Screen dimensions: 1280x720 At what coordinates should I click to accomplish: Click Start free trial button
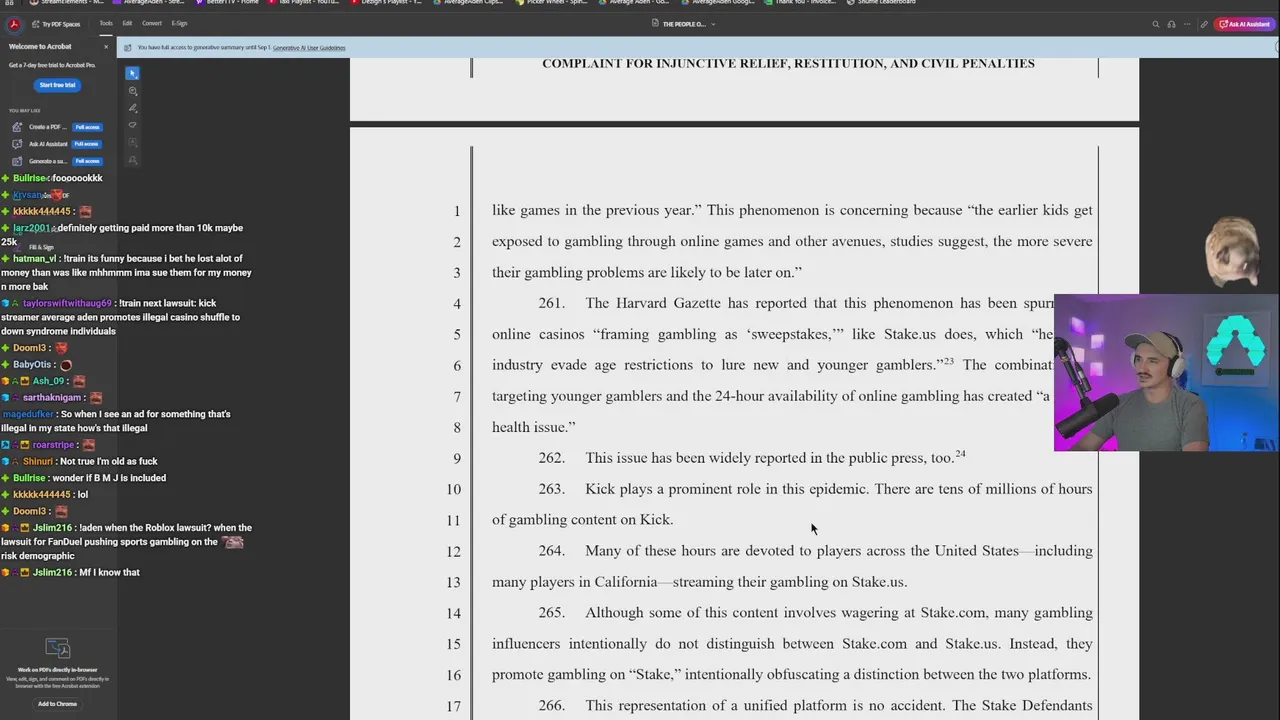(57, 85)
